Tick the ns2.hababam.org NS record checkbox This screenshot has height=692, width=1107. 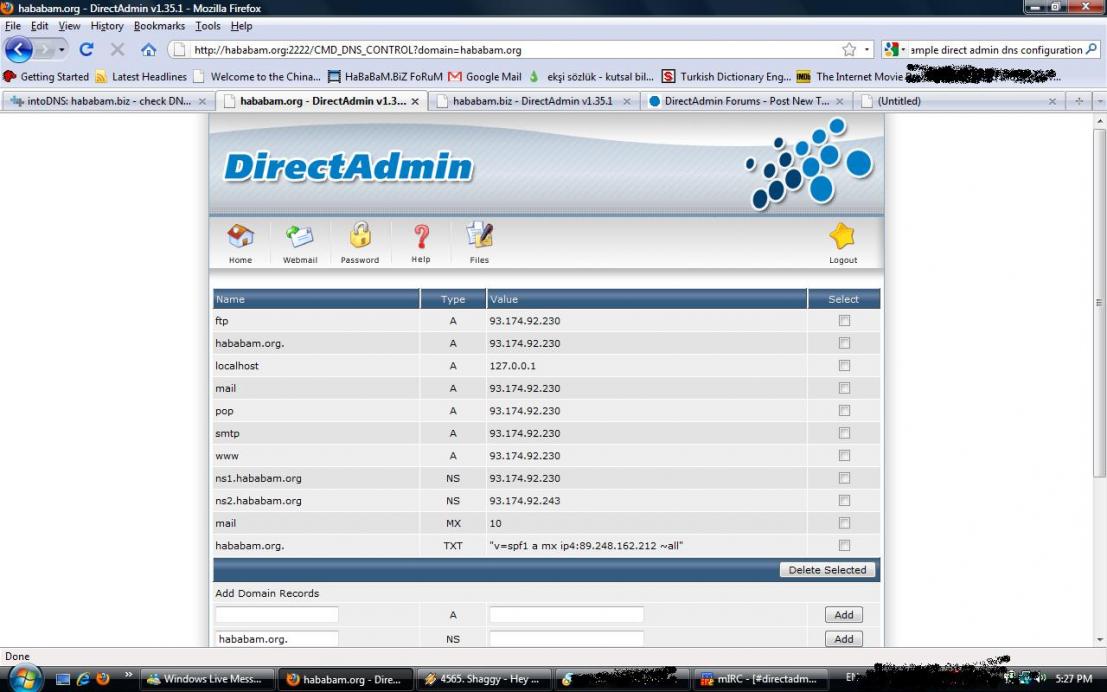(x=844, y=501)
